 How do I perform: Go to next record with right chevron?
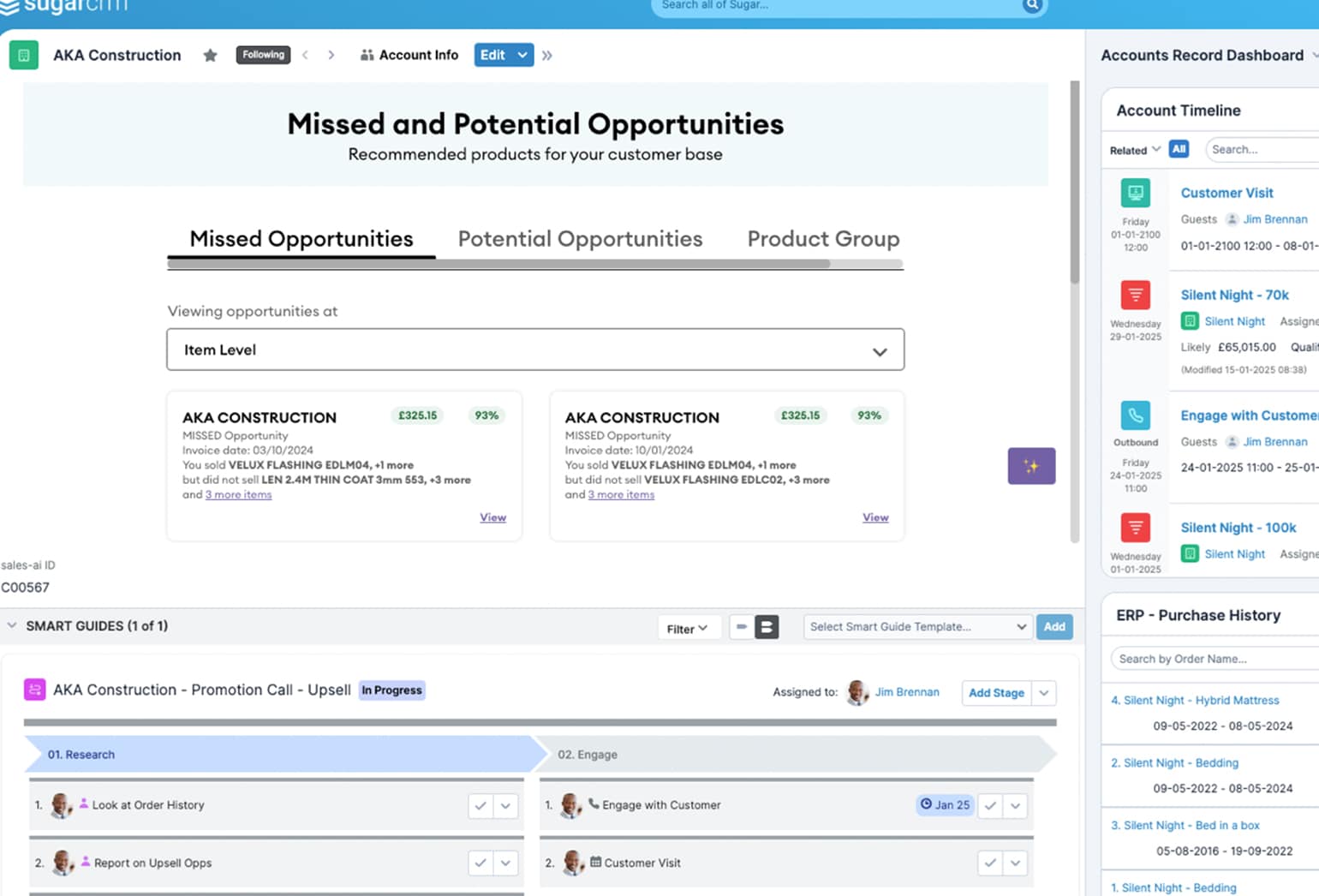click(331, 55)
